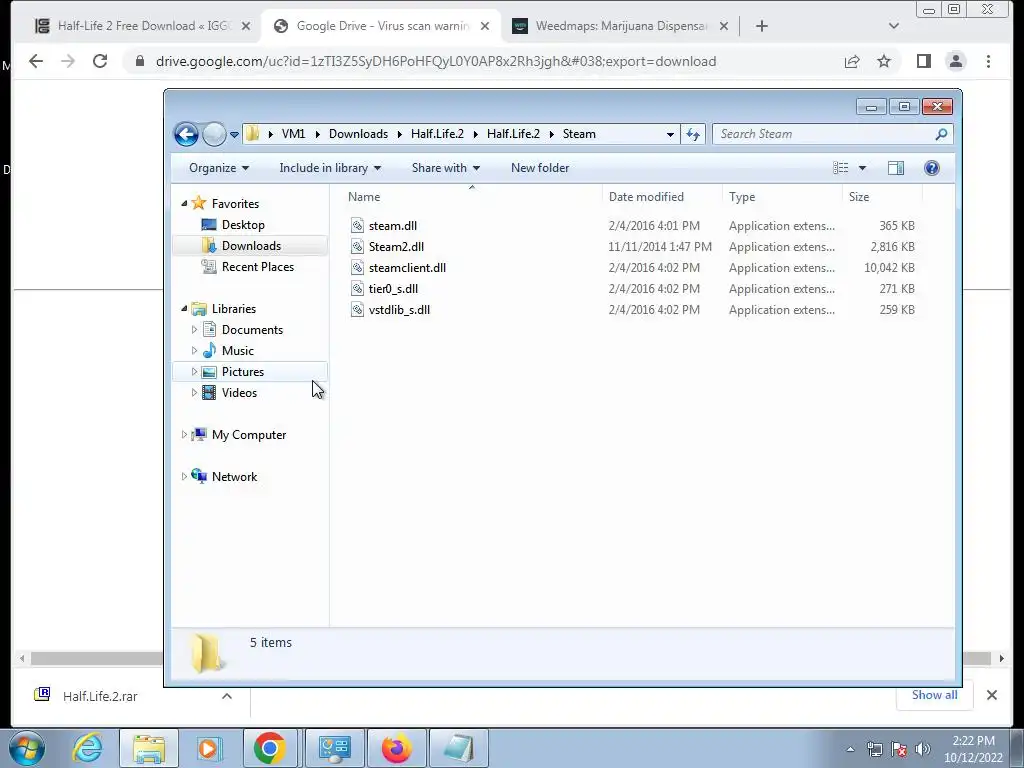Open the Windows Start menu
1024x768 pixels.
27,748
